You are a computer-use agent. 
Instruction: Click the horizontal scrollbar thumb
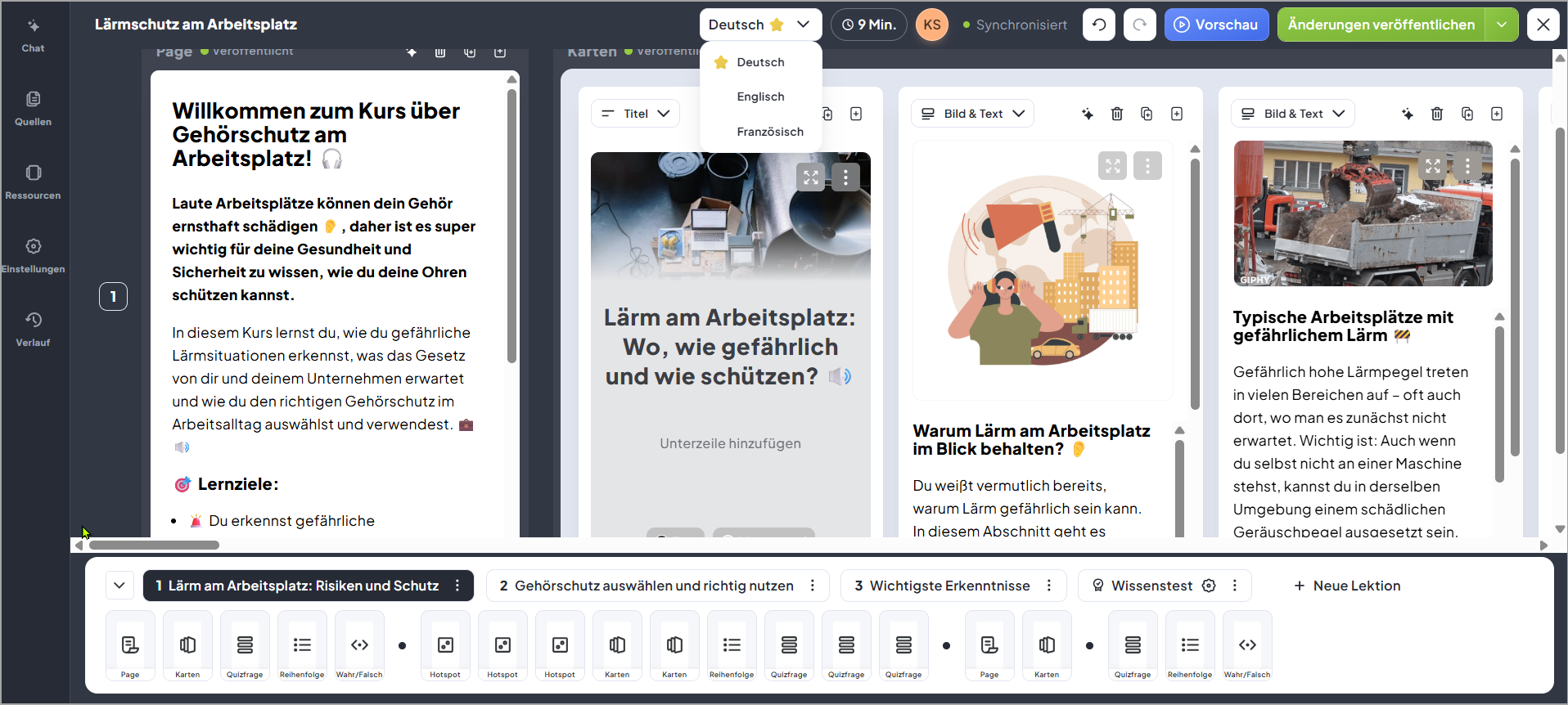point(154,545)
